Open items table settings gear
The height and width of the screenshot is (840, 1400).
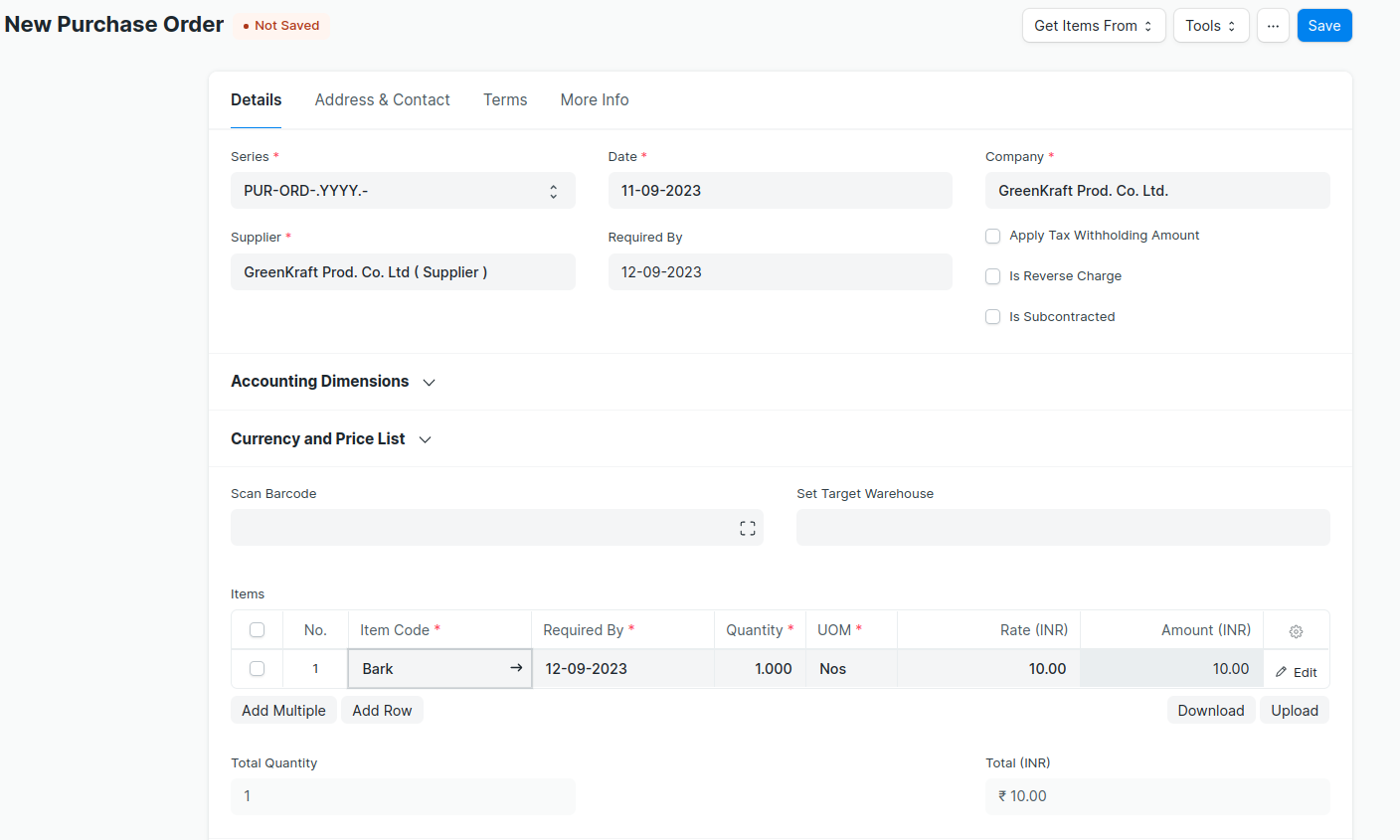point(1296,631)
